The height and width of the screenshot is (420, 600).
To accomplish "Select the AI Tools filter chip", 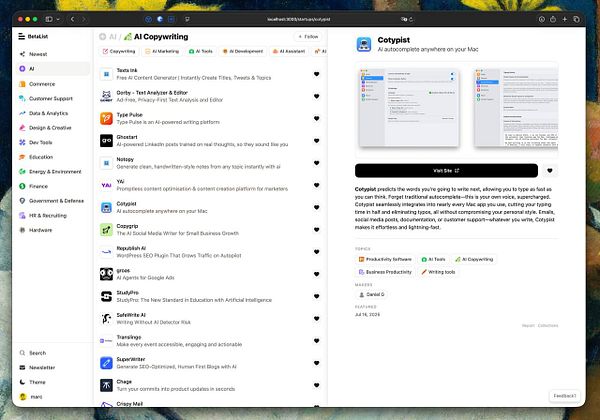I will (x=201, y=51).
